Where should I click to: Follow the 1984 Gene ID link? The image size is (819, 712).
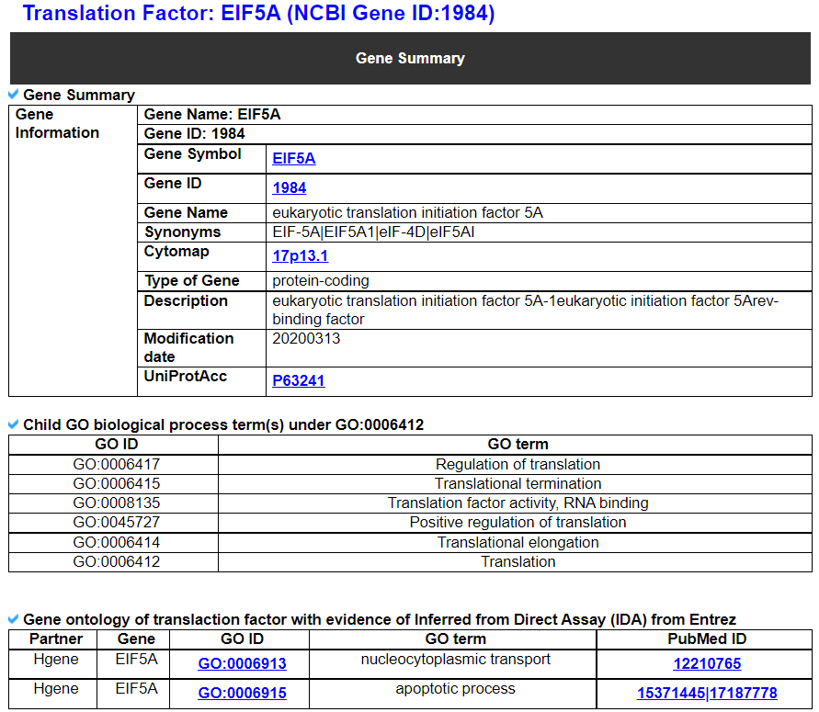289,188
